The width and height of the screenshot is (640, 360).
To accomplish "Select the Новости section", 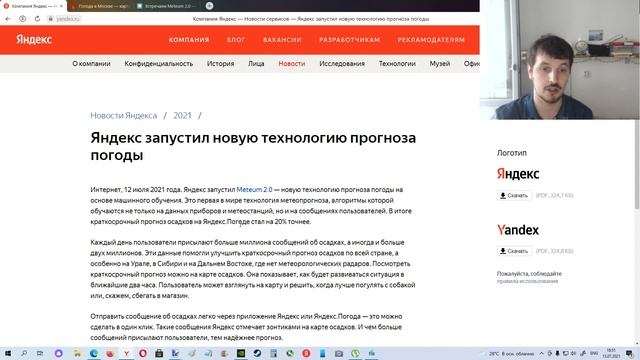I will point(292,64).
